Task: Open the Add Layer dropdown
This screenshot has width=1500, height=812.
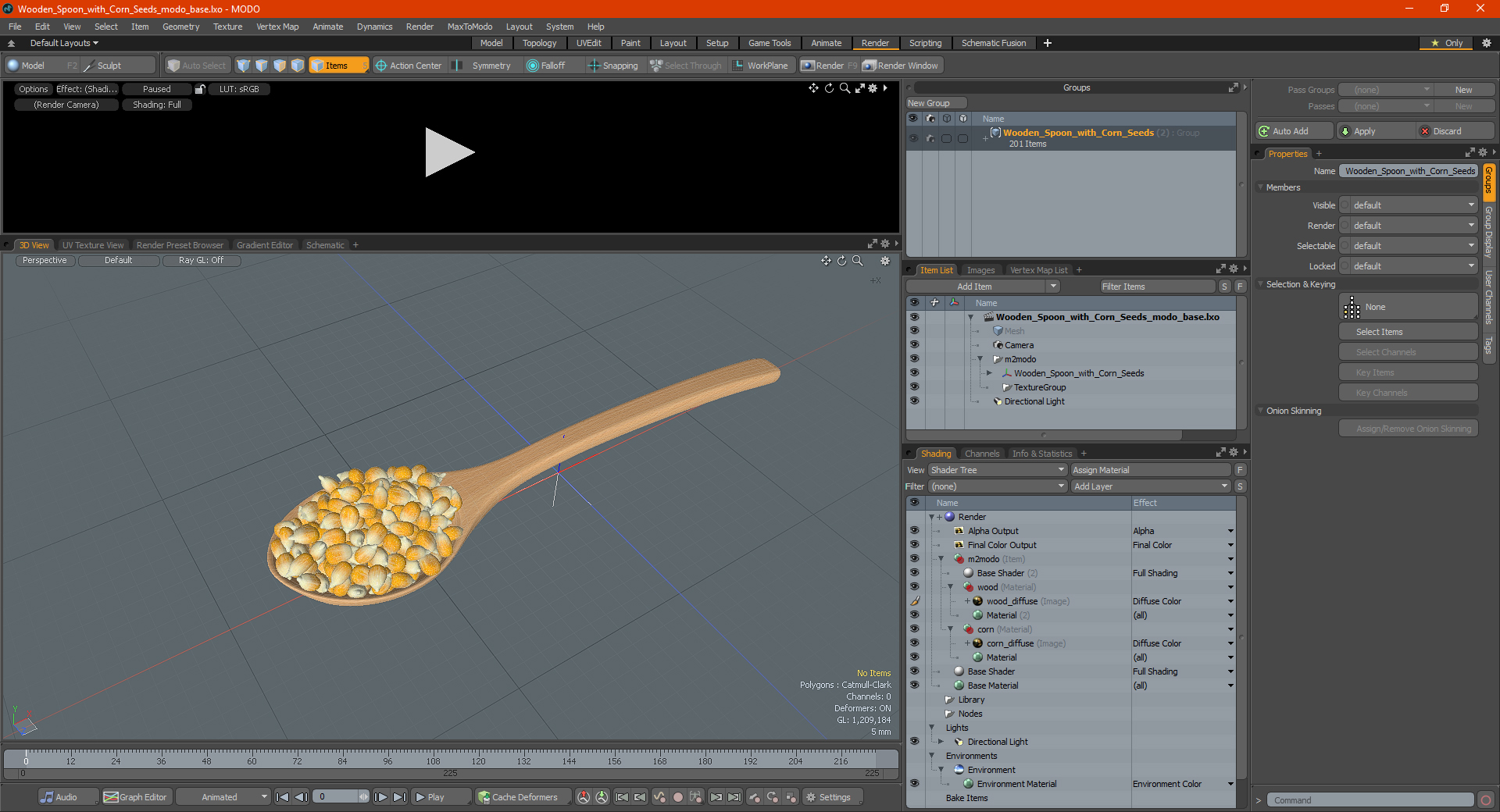Action: pyautogui.click(x=1152, y=486)
